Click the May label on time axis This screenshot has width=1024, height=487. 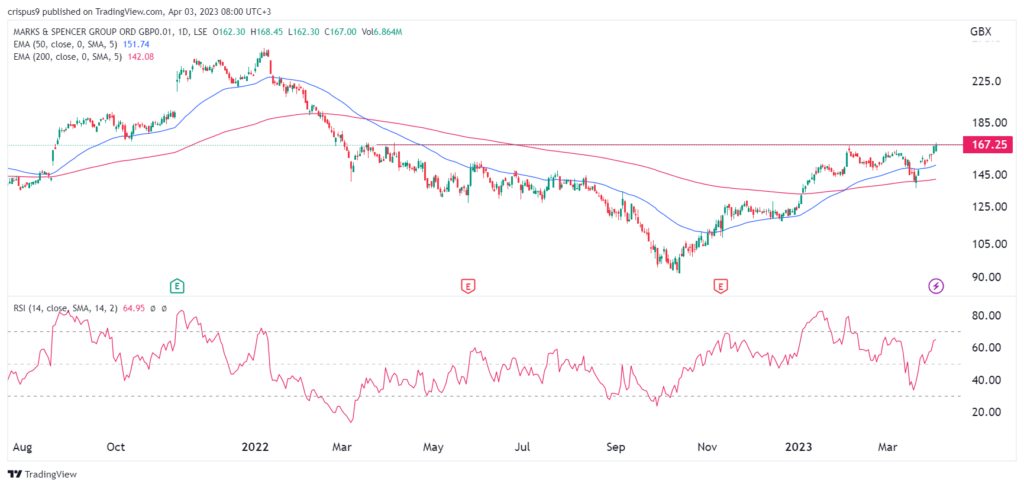pos(434,447)
